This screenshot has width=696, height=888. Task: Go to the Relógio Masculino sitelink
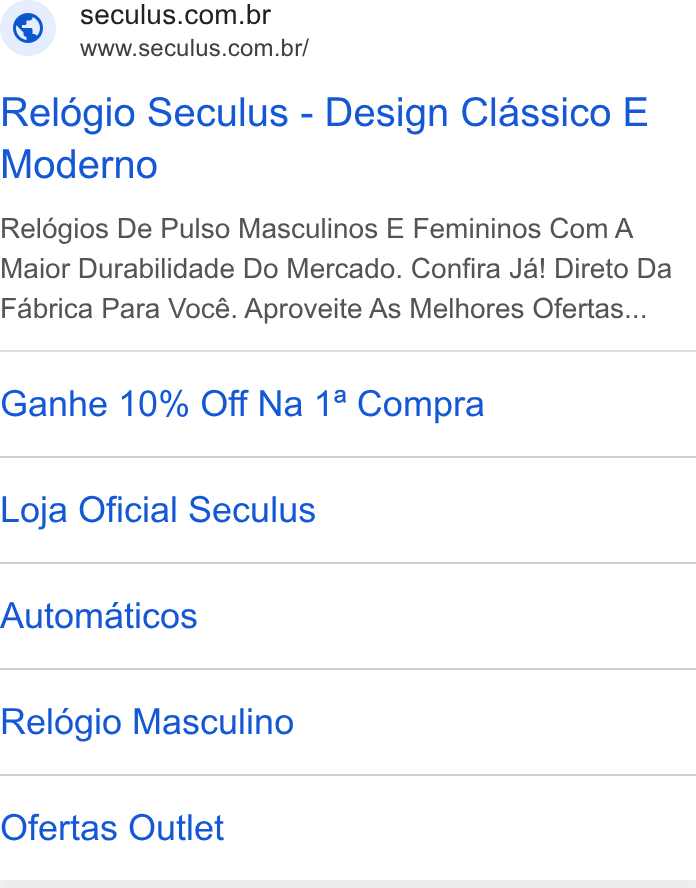[x=147, y=722]
